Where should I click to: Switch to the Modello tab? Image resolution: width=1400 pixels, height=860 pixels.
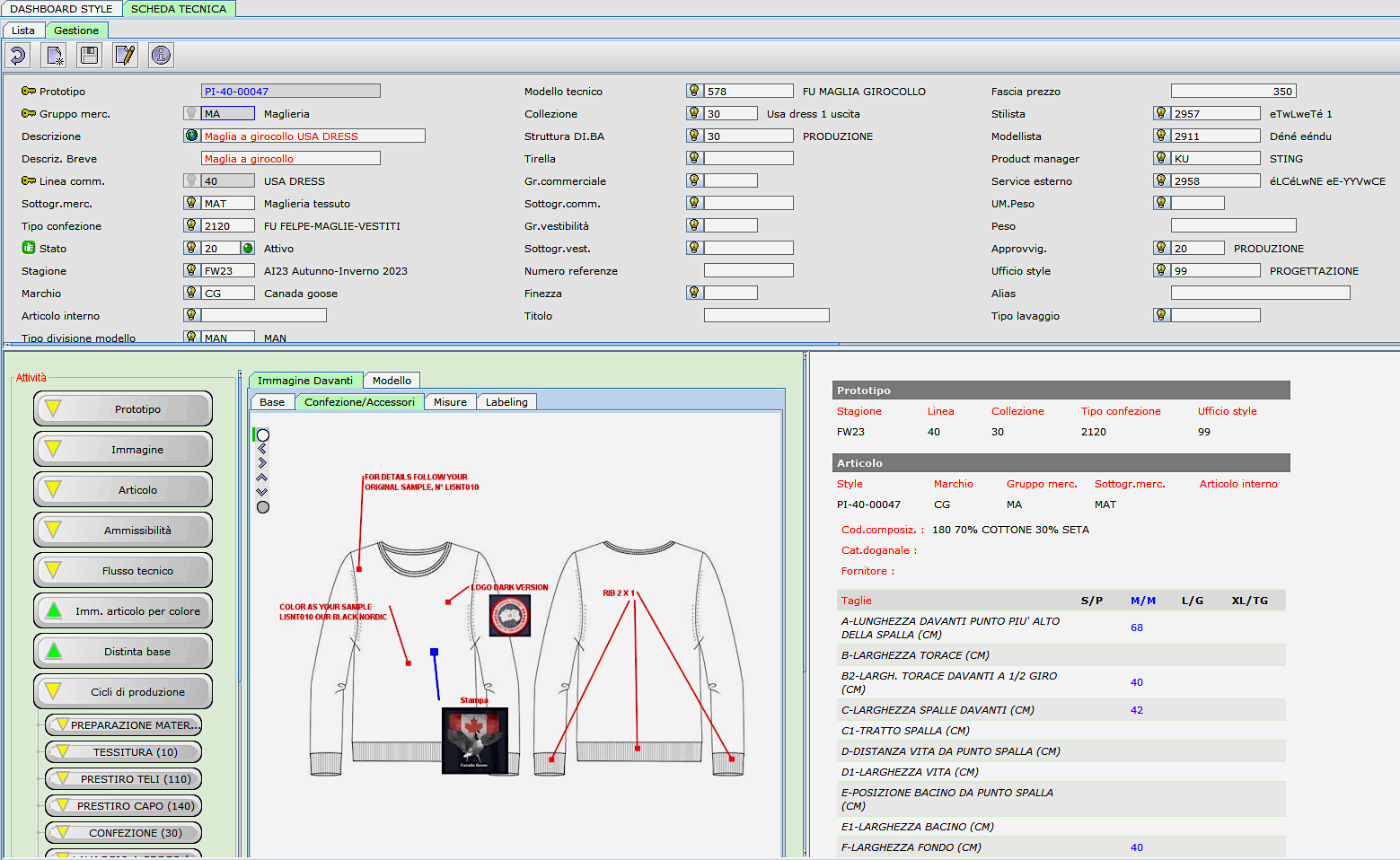click(392, 381)
